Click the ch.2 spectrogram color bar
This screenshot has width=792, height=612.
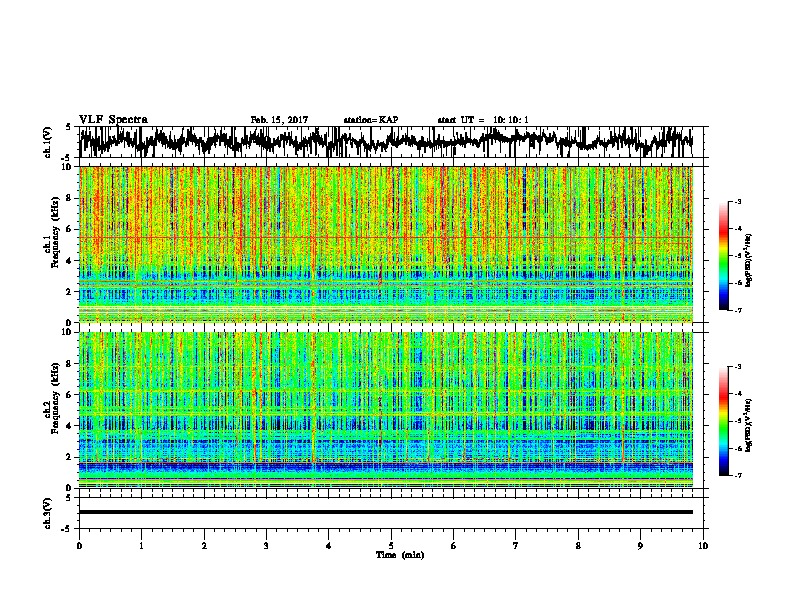[723, 421]
